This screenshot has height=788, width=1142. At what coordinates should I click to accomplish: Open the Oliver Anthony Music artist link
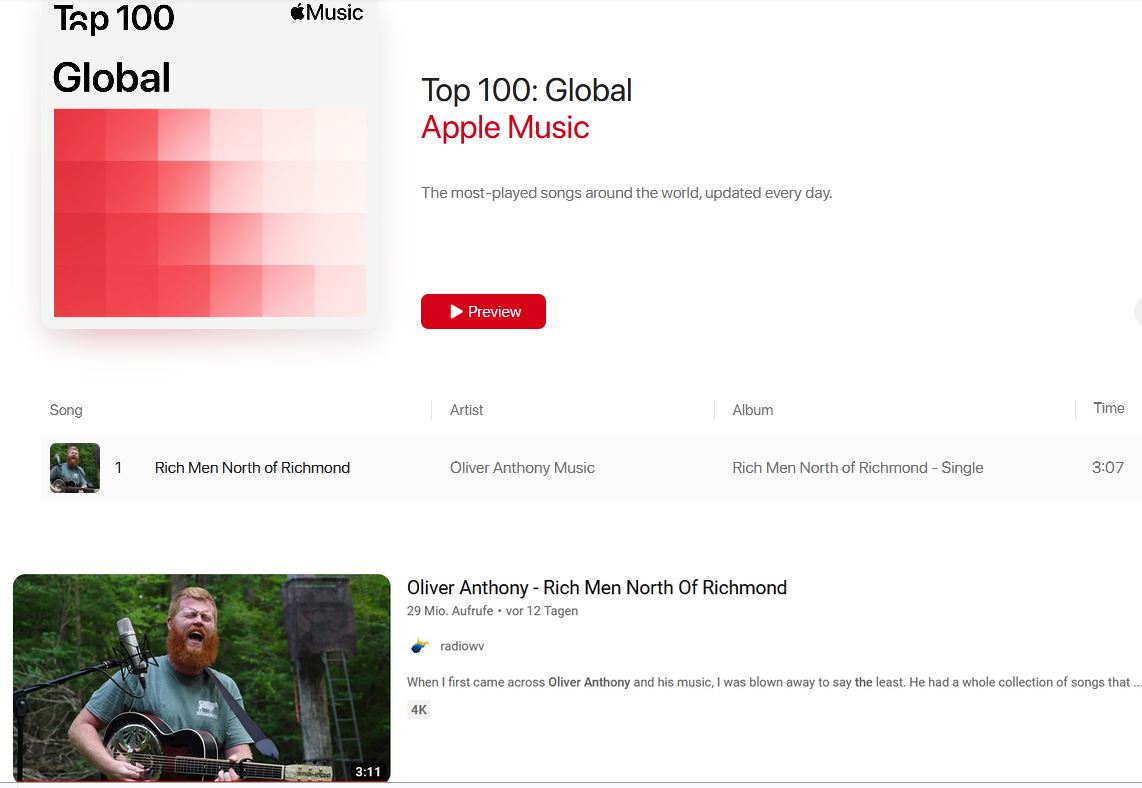(x=522, y=468)
